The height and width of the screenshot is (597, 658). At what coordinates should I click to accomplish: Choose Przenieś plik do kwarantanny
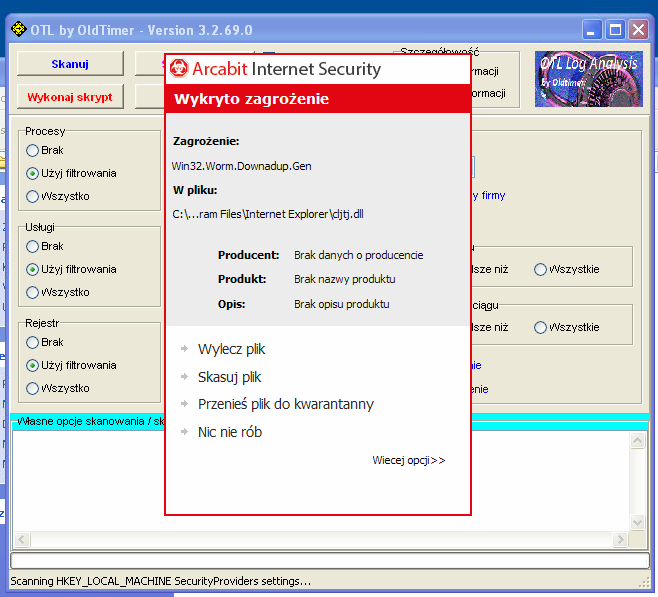pos(286,404)
